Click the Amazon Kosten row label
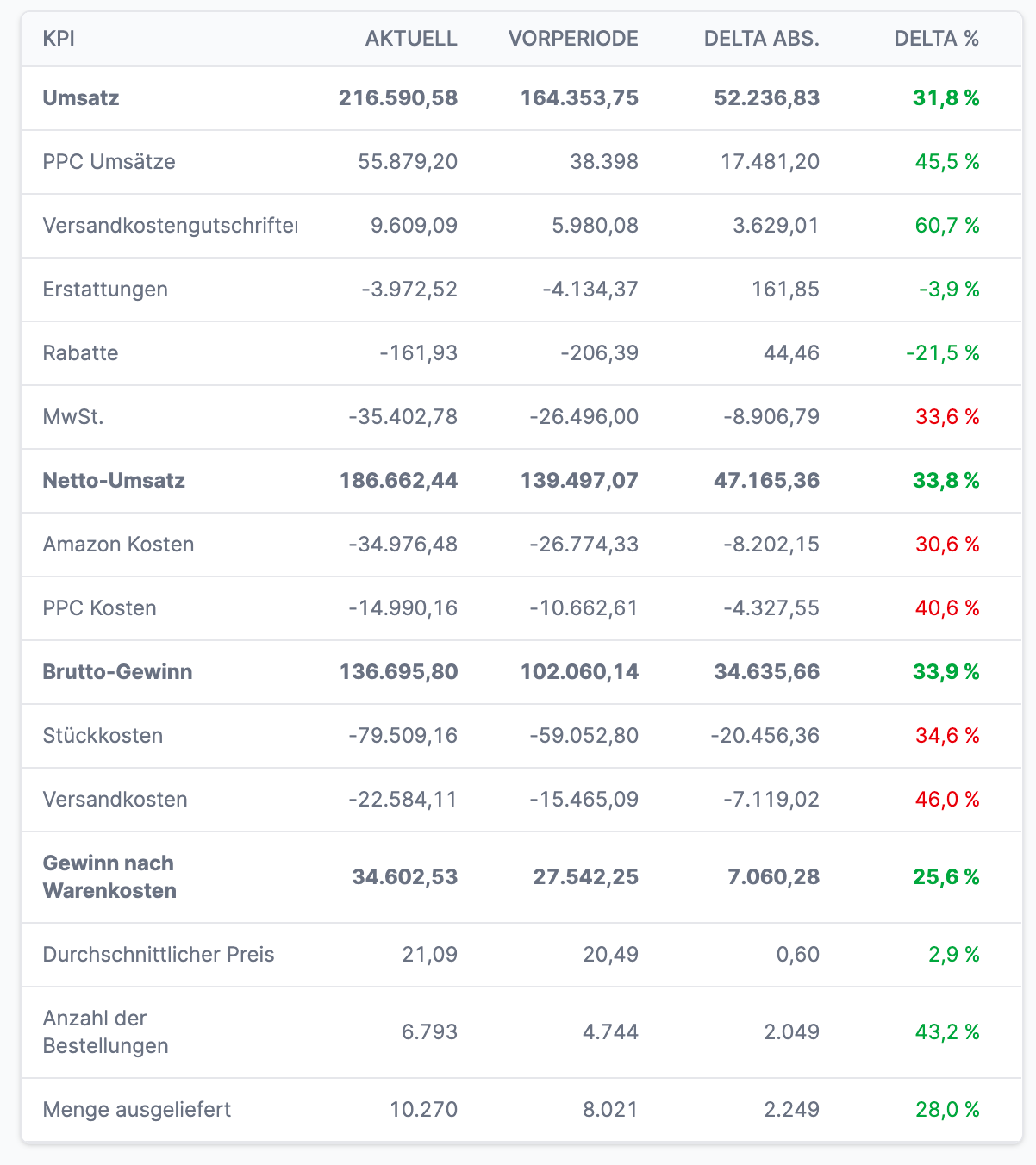The height and width of the screenshot is (1165, 1036). (118, 545)
